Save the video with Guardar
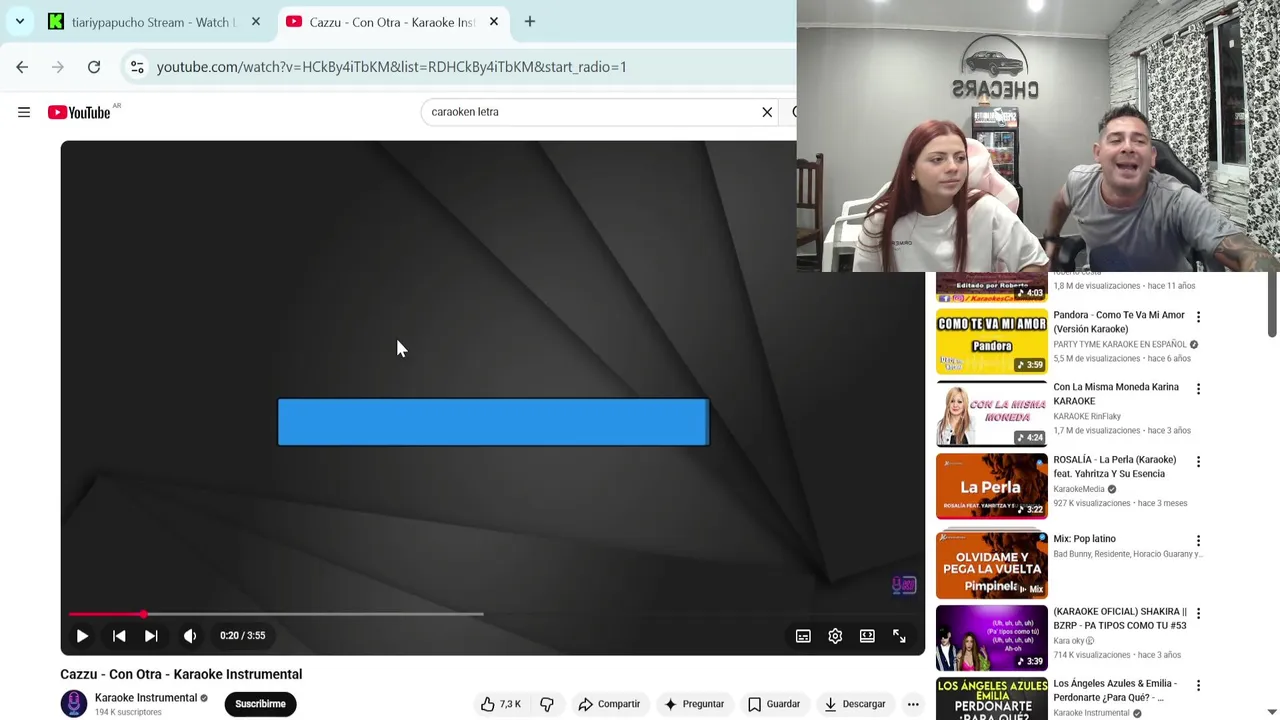The width and height of the screenshot is (1280, 720). click(x=774, y=704)
